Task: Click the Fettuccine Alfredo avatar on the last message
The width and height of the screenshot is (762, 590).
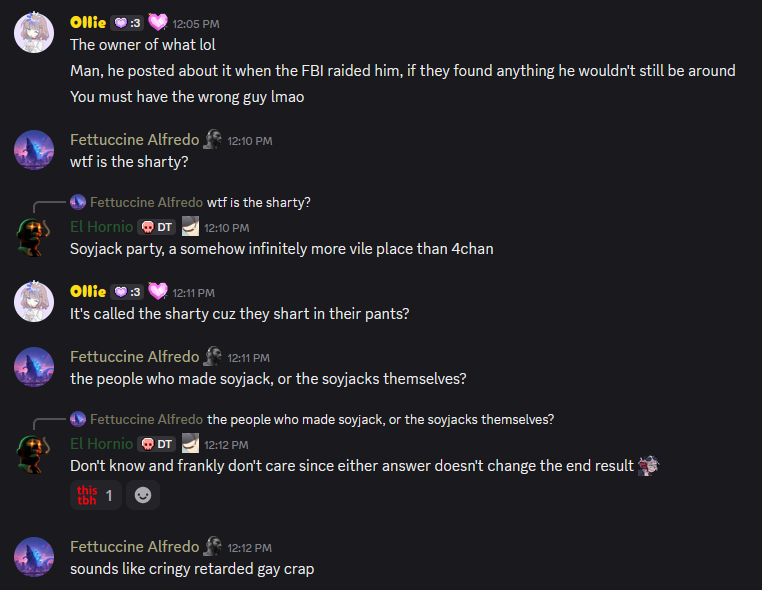Action: tap(34, 557)
